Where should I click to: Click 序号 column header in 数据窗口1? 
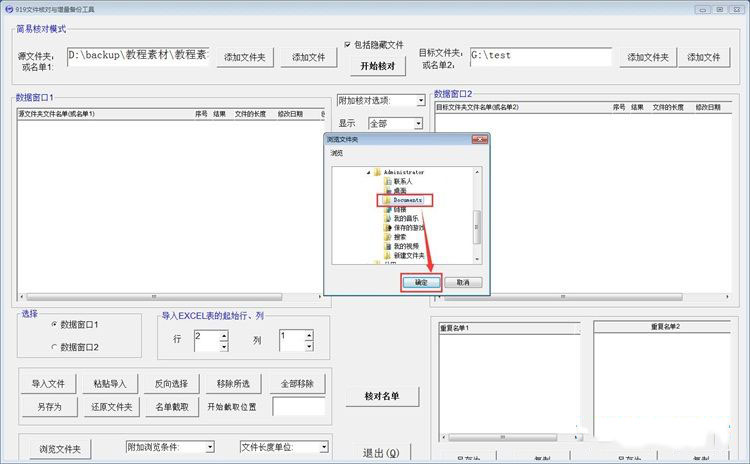201,114
